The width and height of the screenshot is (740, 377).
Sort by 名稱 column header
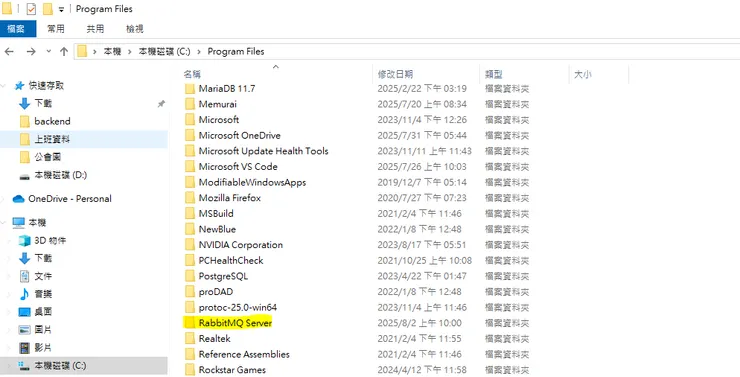click(x=193, y=74)
